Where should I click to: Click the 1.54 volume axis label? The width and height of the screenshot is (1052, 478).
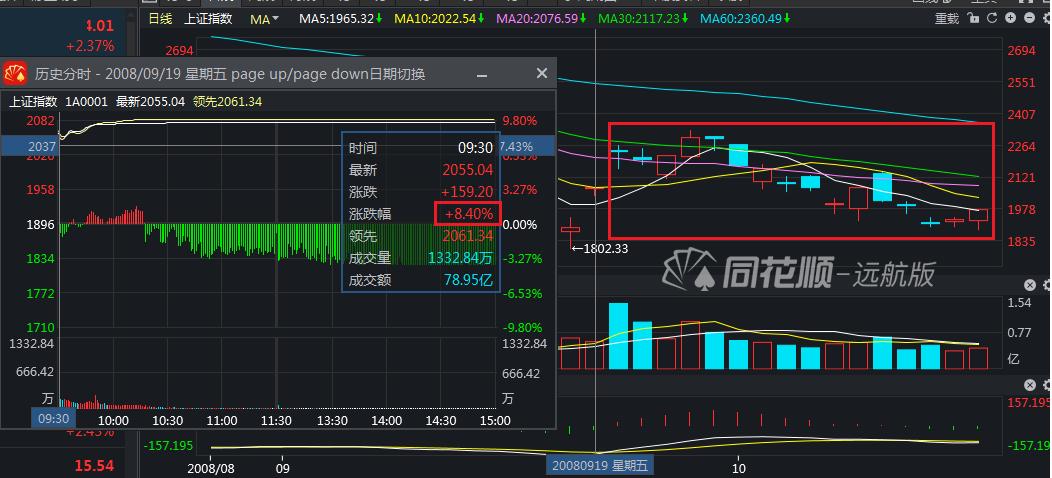pos(1019,303)
